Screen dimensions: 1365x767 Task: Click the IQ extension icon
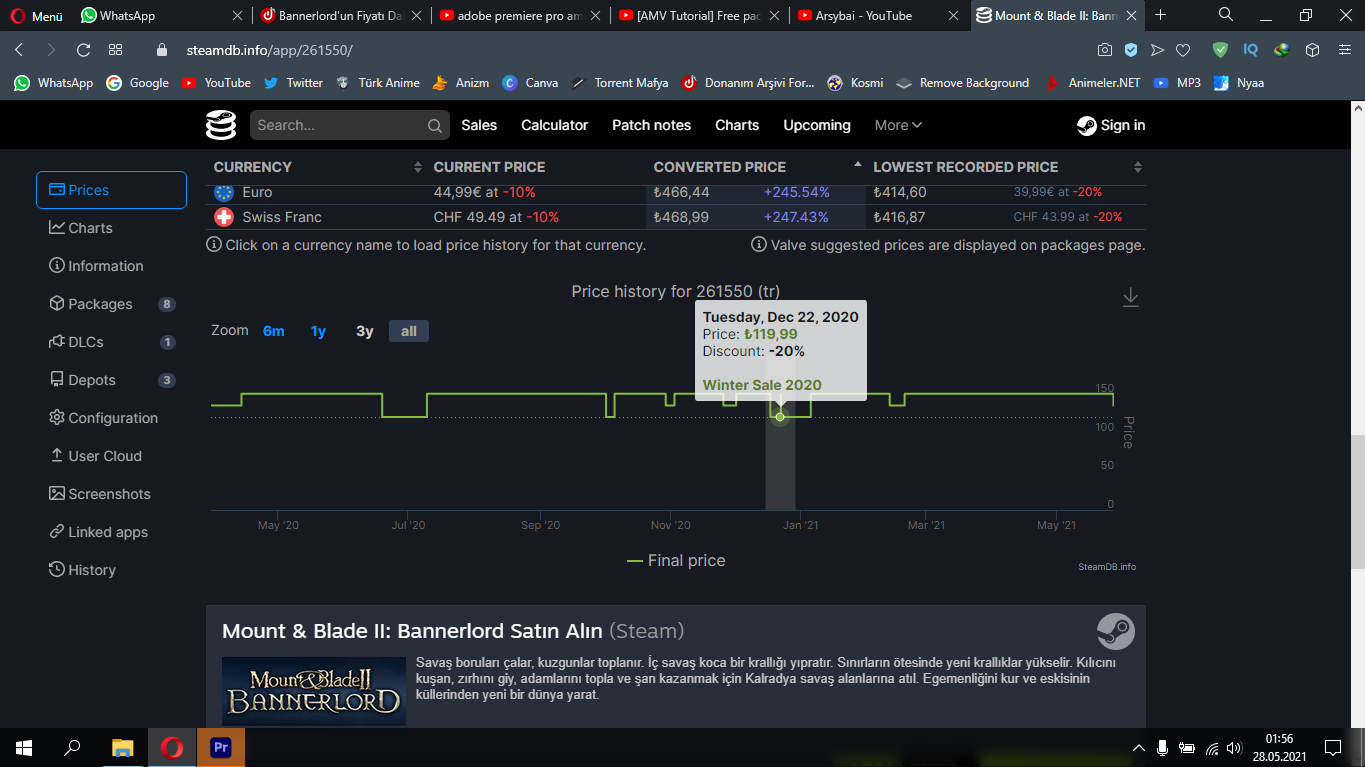tap(1250, 50)
